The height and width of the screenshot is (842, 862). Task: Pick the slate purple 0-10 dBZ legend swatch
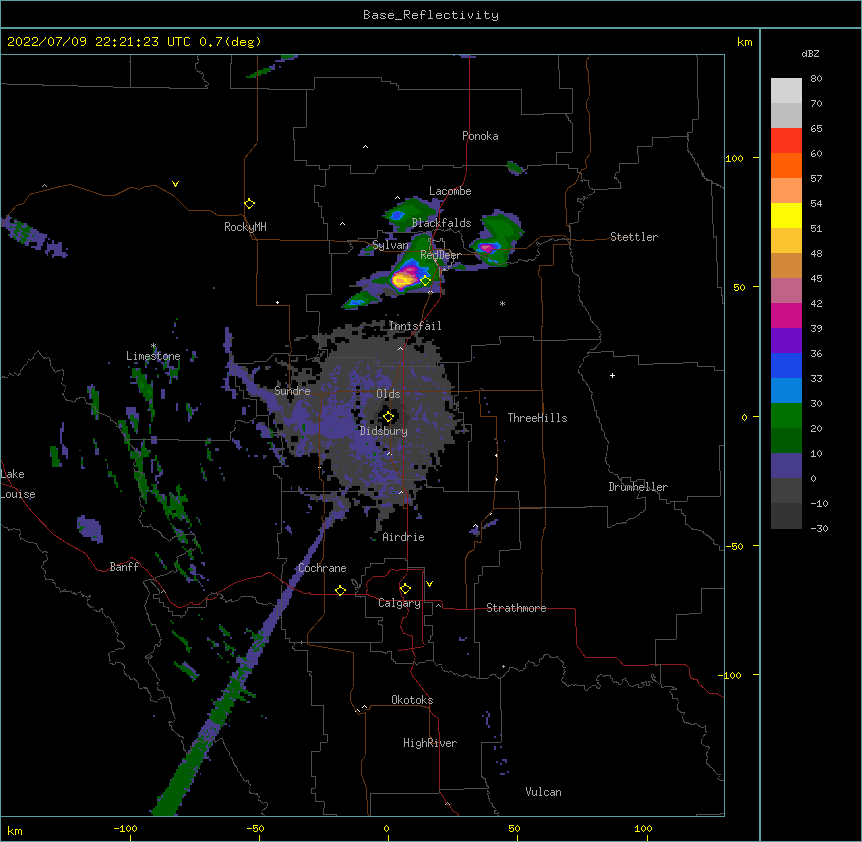coord(786,466)
